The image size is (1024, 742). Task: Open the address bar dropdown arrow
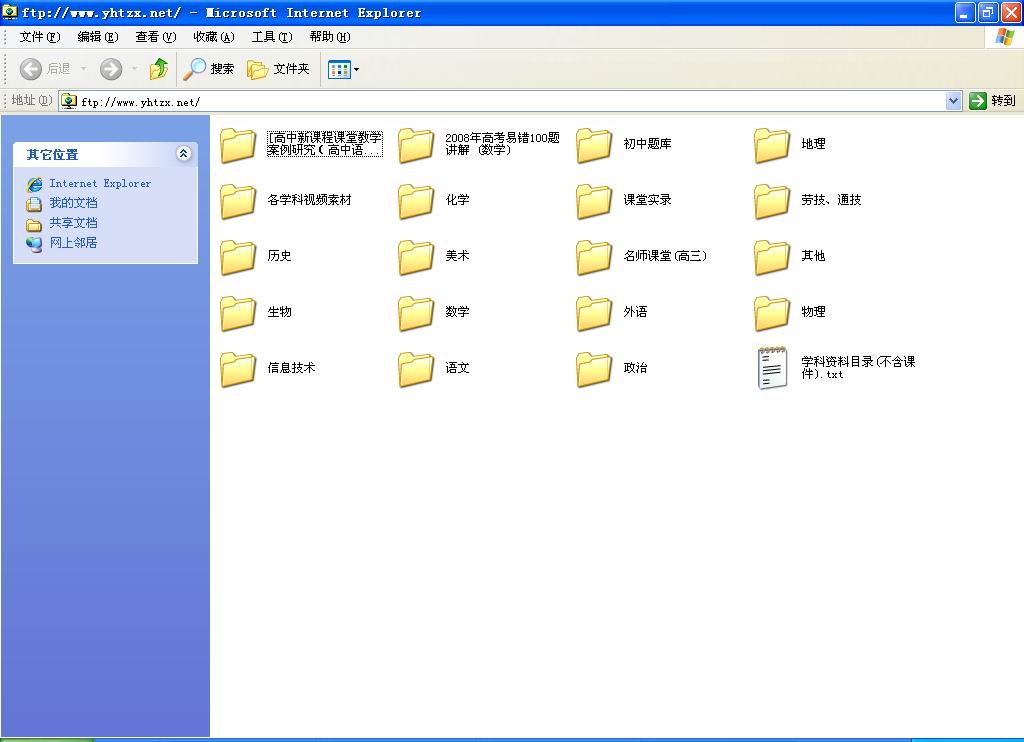pyautogui.click(x=953, y=101)
